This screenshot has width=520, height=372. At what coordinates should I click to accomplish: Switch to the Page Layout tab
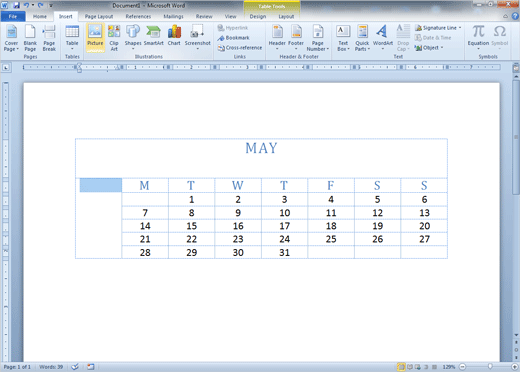pos(99,16)
